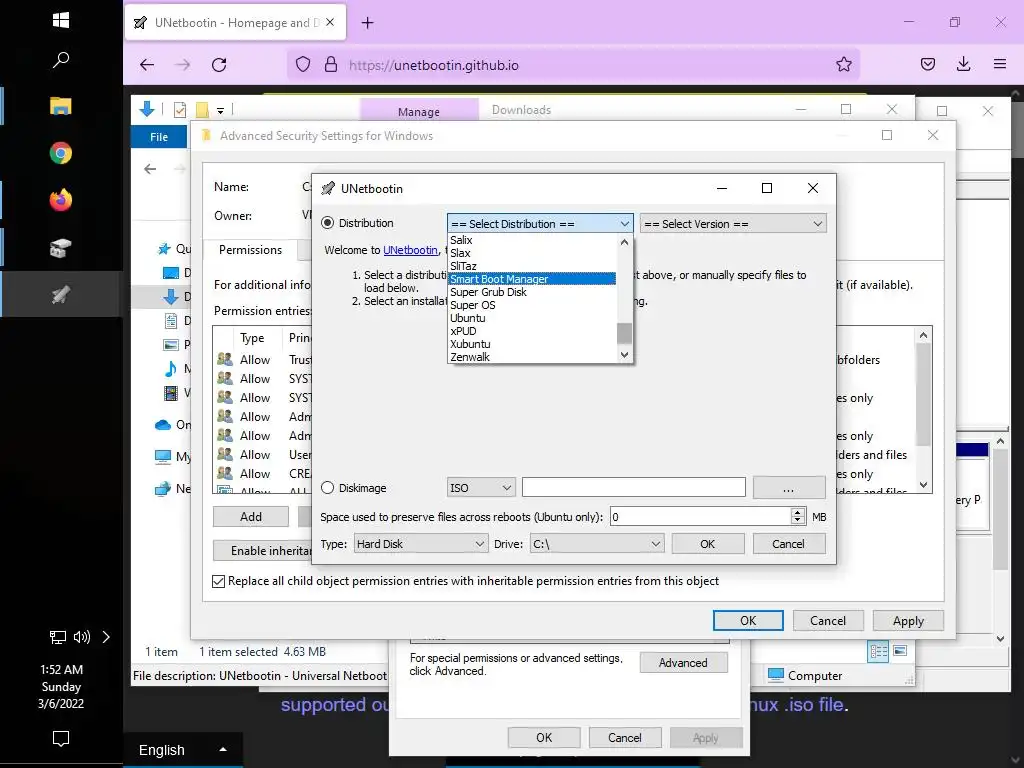Screen dimensions: 1024x768
Task: Open the Select Version dropdown
Action: point(733,224)
